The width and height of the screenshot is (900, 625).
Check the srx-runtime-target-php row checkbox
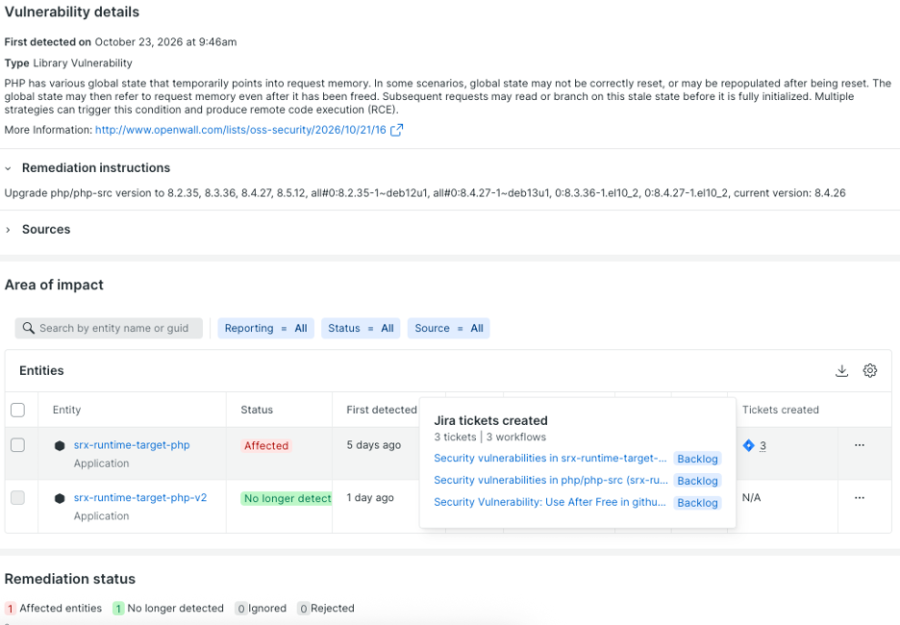(x=18, y=445)
